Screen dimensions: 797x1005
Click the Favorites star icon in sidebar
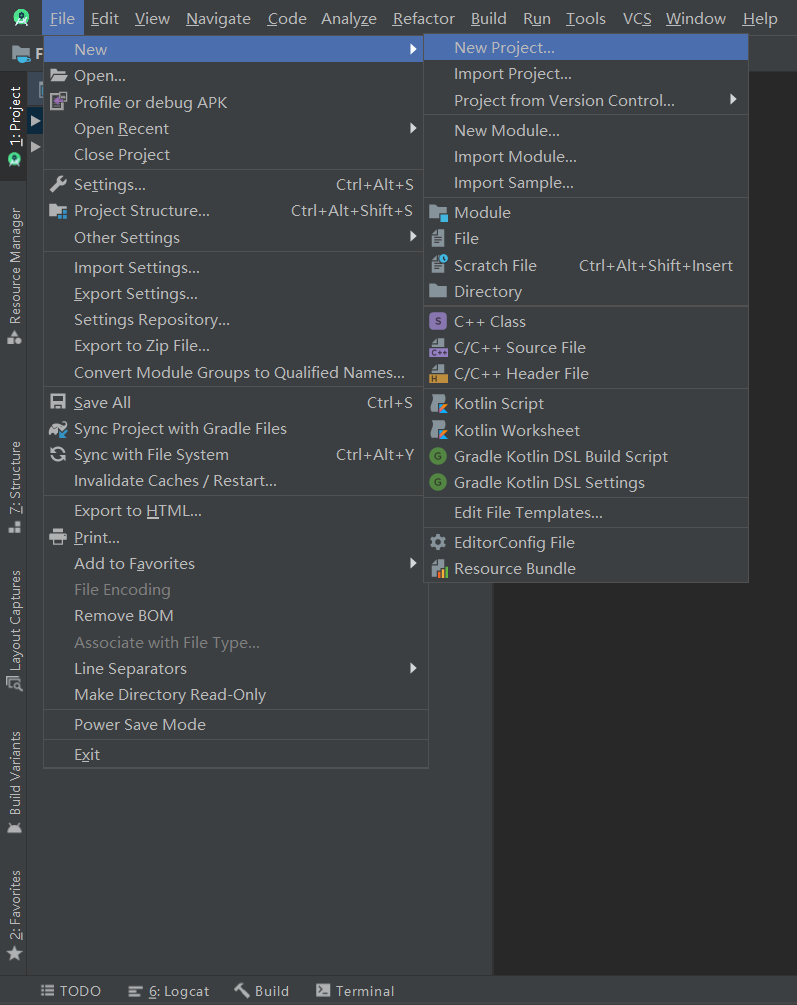(14, 954)
